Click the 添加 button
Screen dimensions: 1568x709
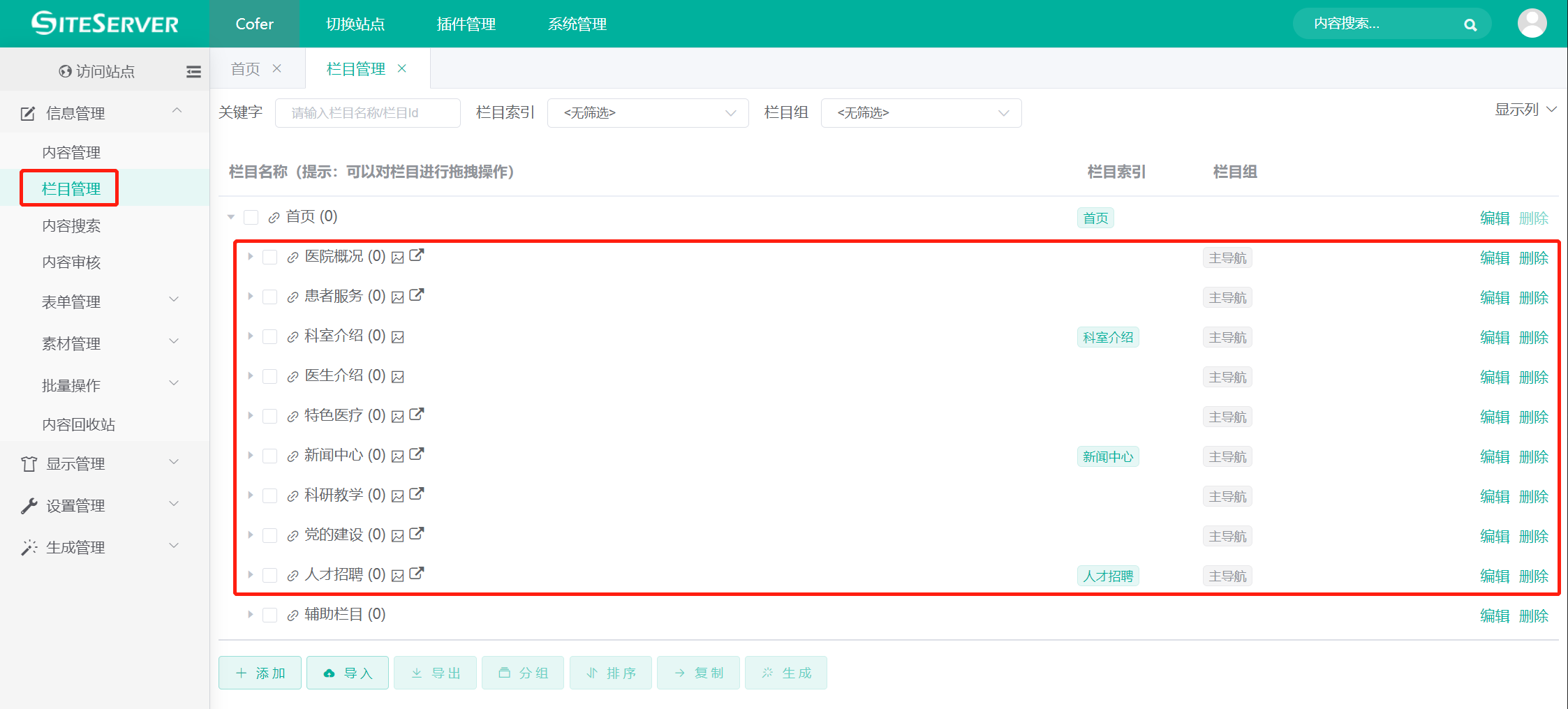(260, 673)
